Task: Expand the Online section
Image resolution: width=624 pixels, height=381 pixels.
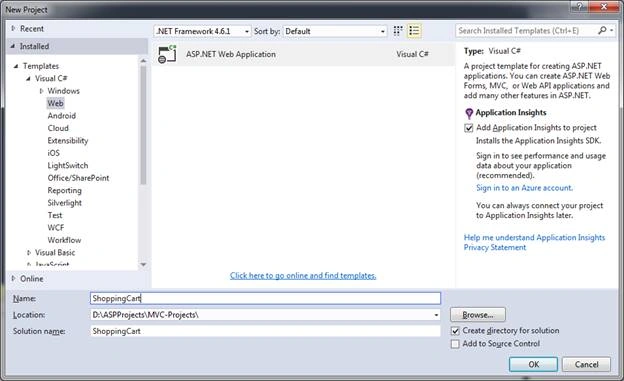Action: tap(13, 279)
